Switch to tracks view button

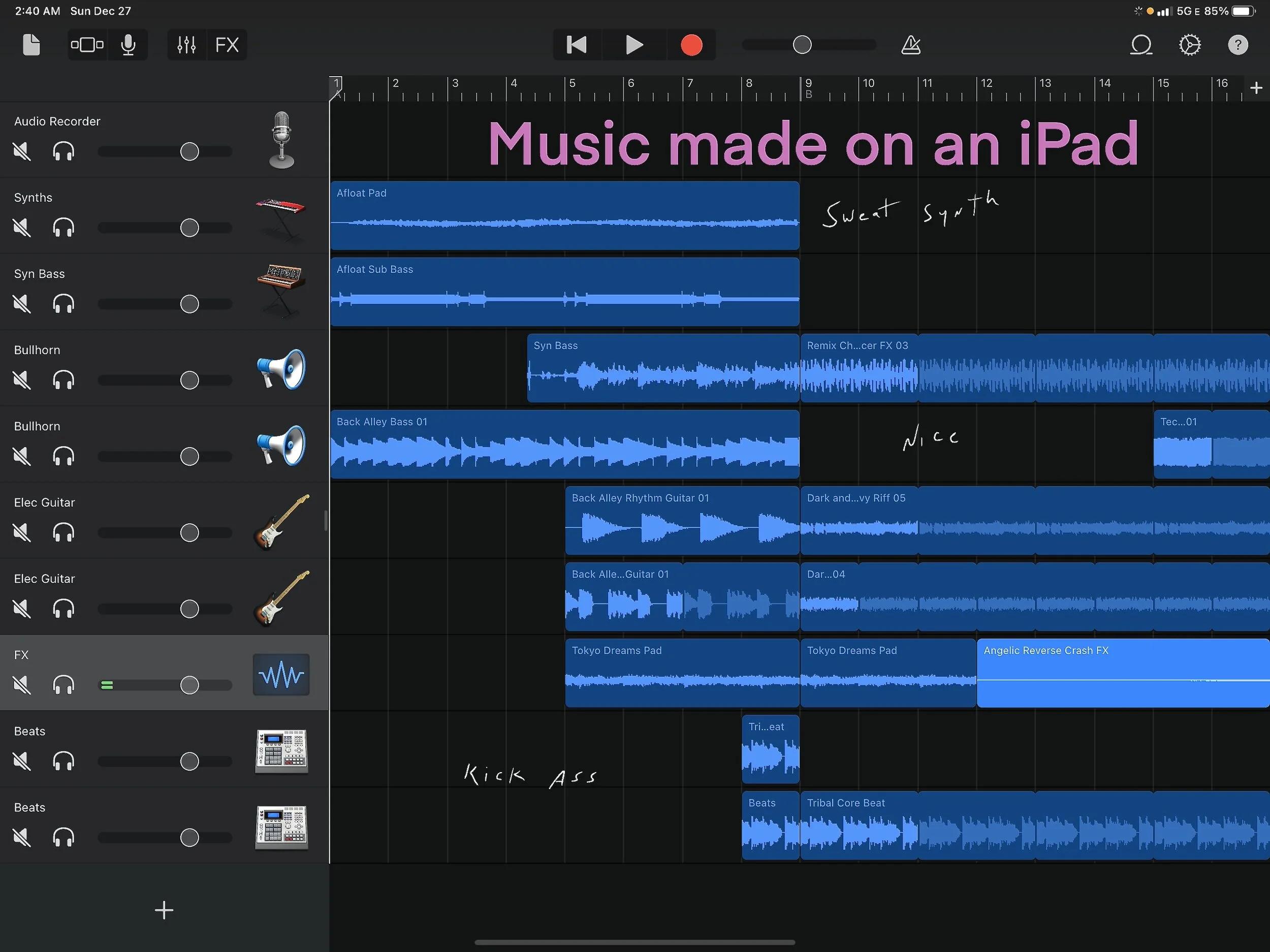pyautogui.click(x=87, y=45)
